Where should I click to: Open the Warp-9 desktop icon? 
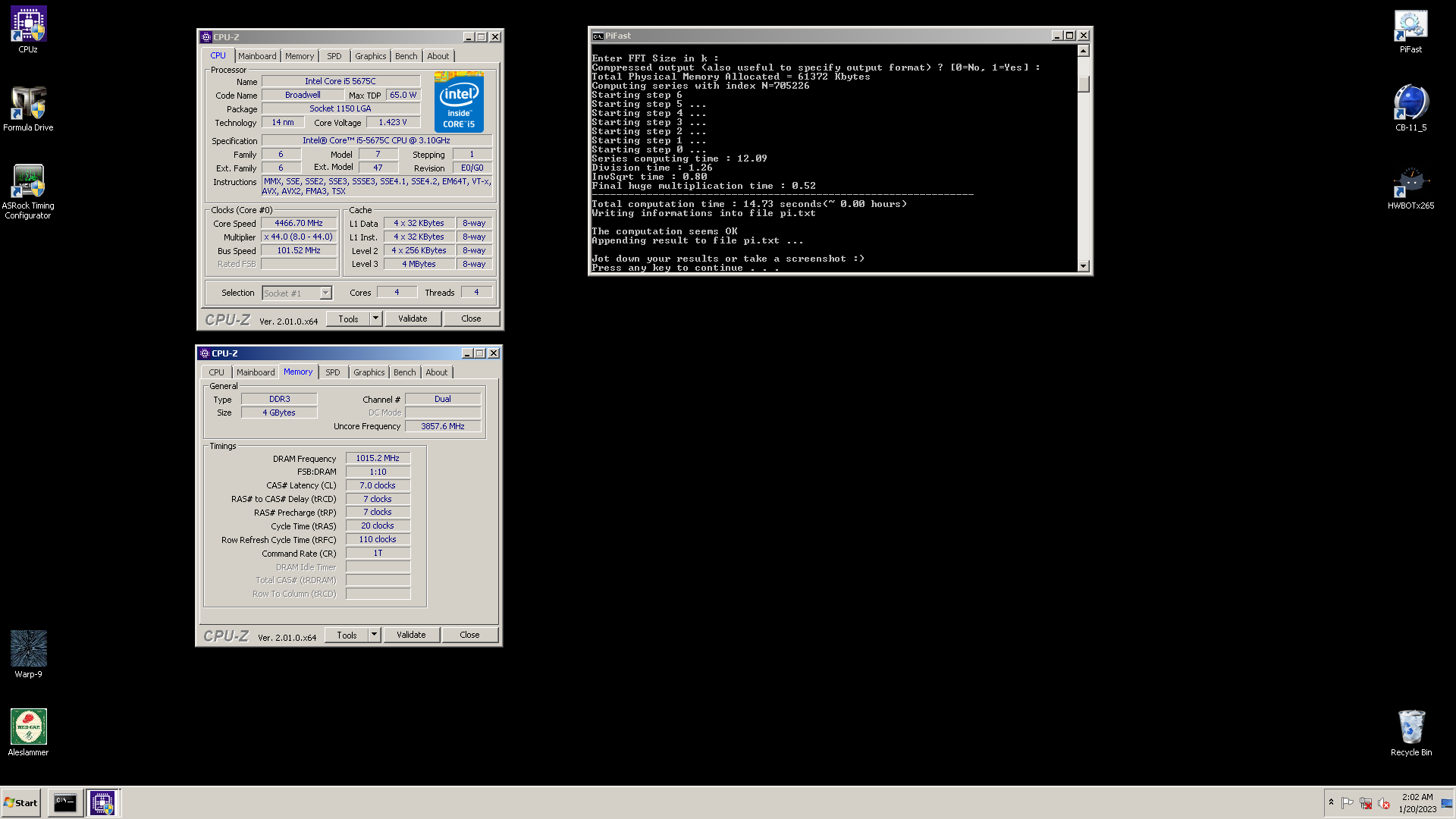tap(28, 654)
